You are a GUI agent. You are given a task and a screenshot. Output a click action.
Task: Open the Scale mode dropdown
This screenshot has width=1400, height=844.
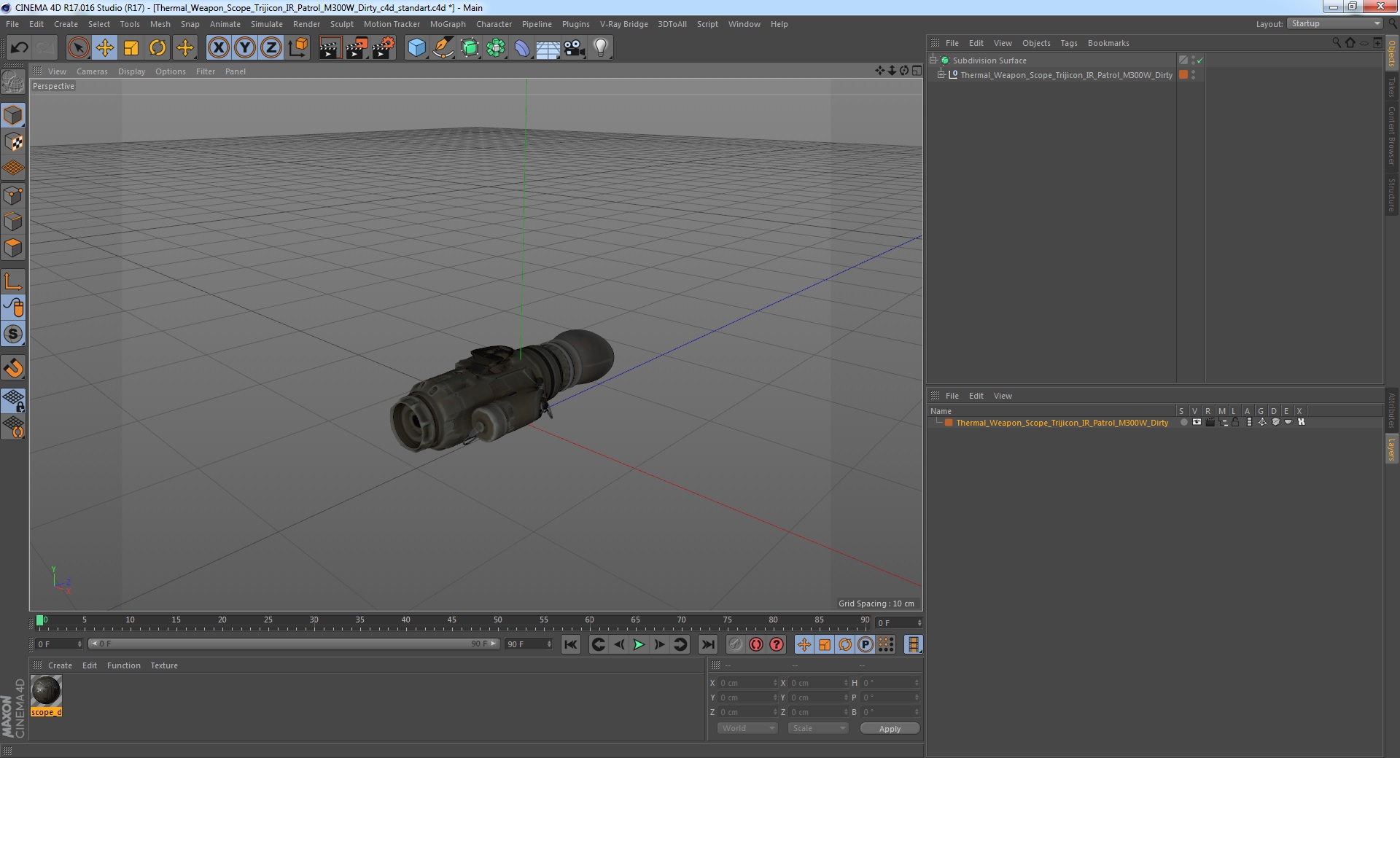817,728
